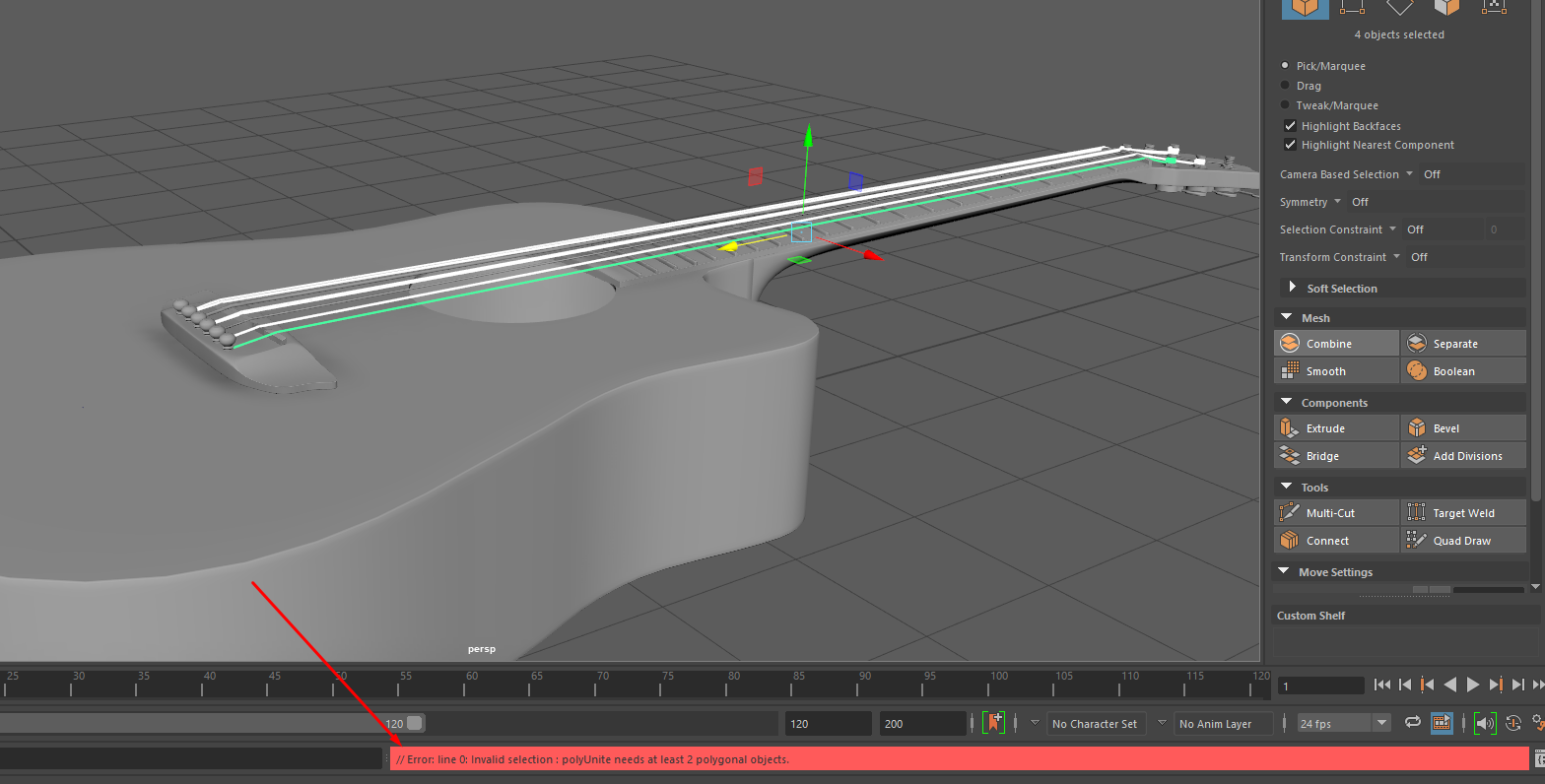Select the Target Weld tool

pyautogui.click(x=1463, y=512)
